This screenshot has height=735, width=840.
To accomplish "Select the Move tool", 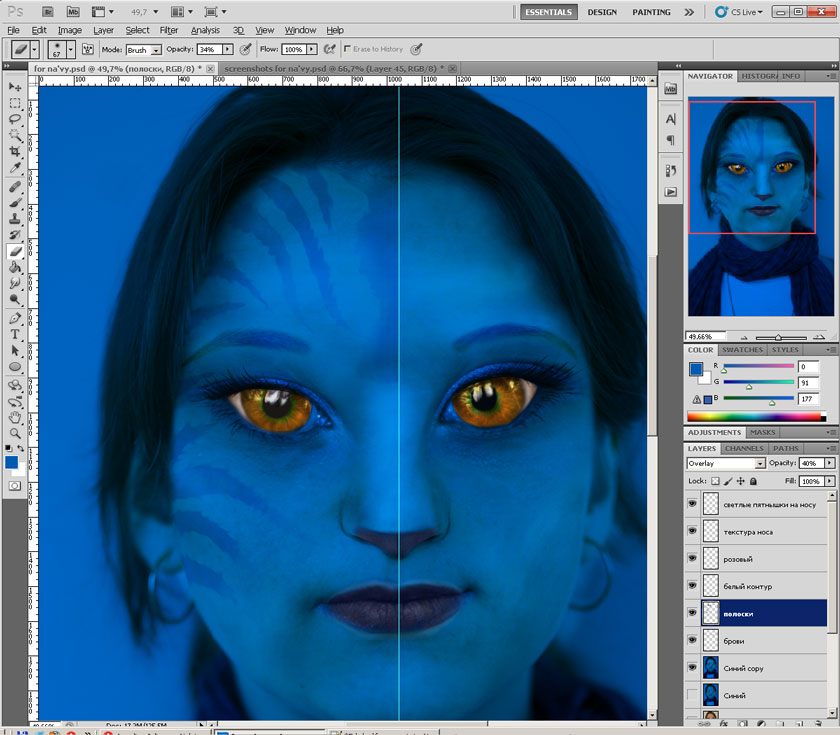I will [15, 87].
